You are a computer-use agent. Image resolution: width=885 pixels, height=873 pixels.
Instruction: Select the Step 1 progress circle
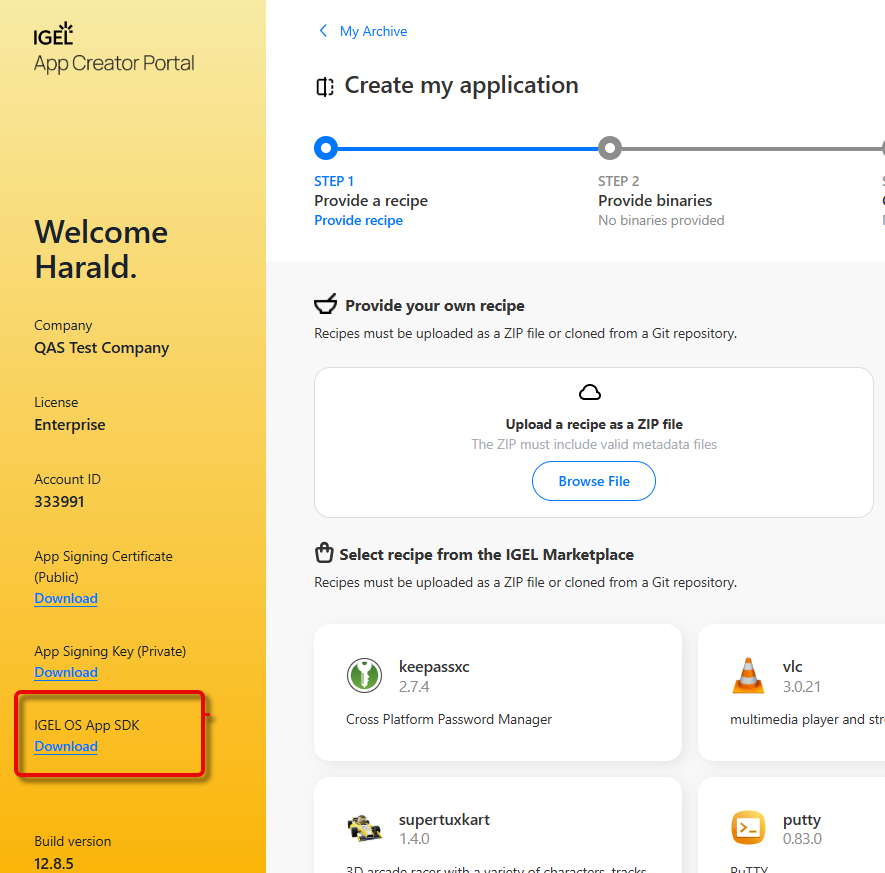coord(326,148)
